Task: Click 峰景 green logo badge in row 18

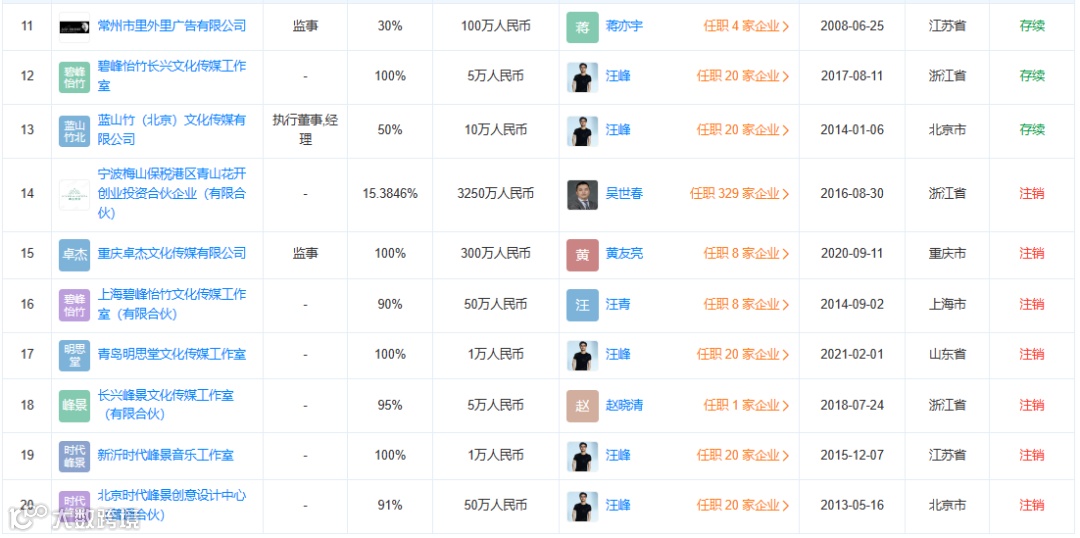Action: [75, 405]
